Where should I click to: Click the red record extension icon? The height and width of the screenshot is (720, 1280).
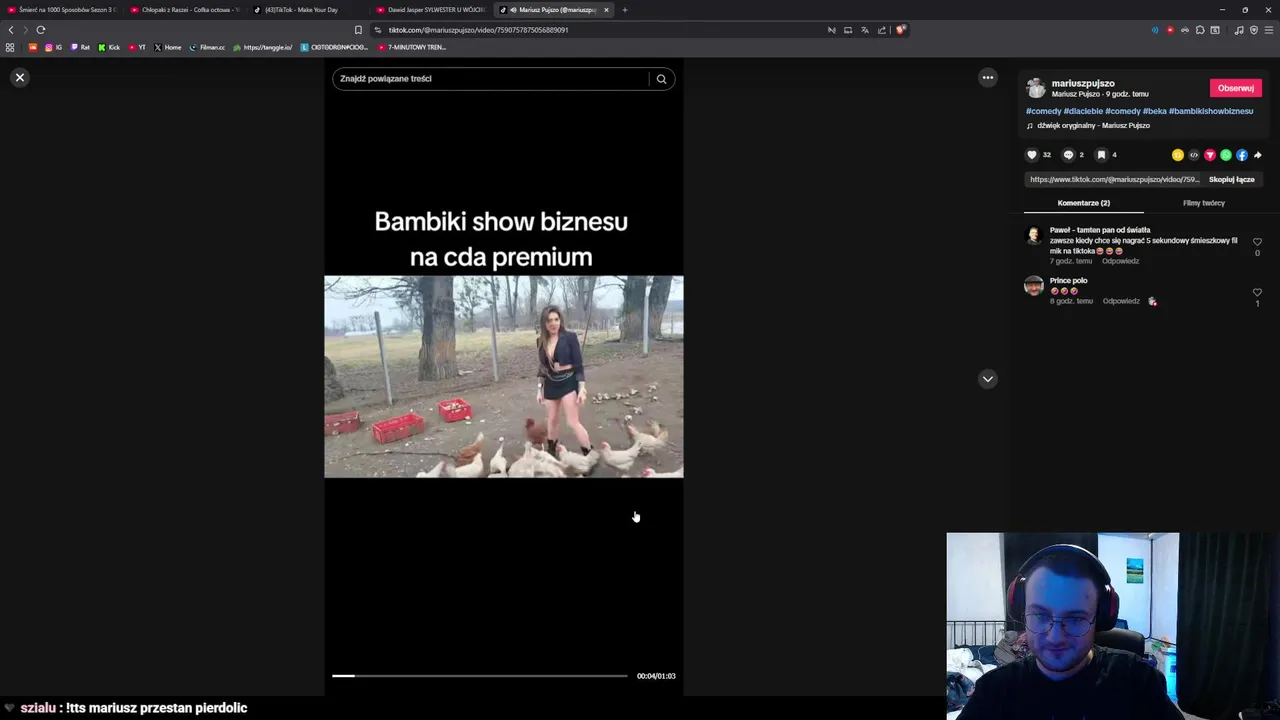click(1170, 30)
